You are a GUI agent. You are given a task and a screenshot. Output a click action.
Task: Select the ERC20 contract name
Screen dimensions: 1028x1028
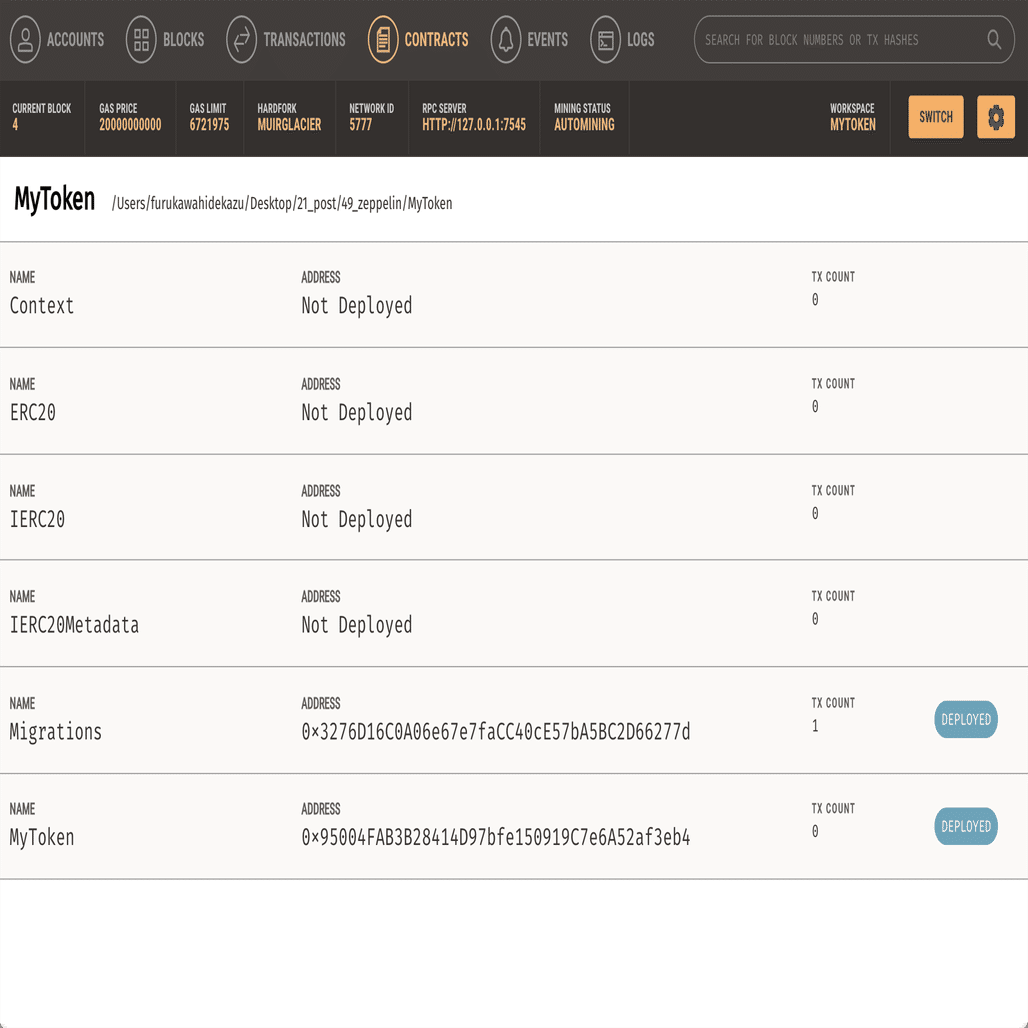[x=33, y=412]
